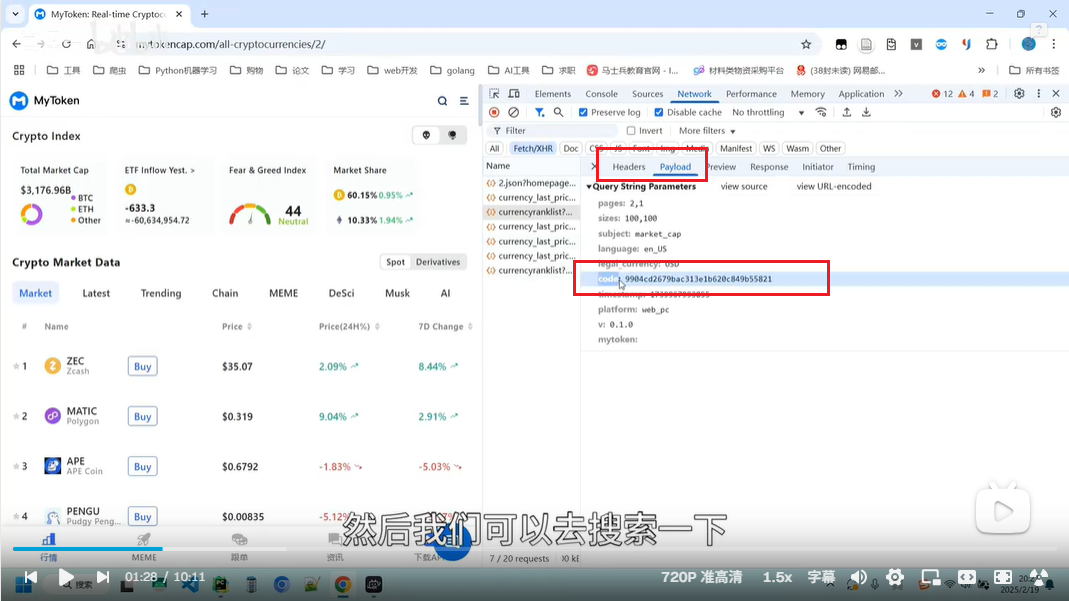Open the network search magnifier
The image size is (1069, 601).
(x=559, y=113)
